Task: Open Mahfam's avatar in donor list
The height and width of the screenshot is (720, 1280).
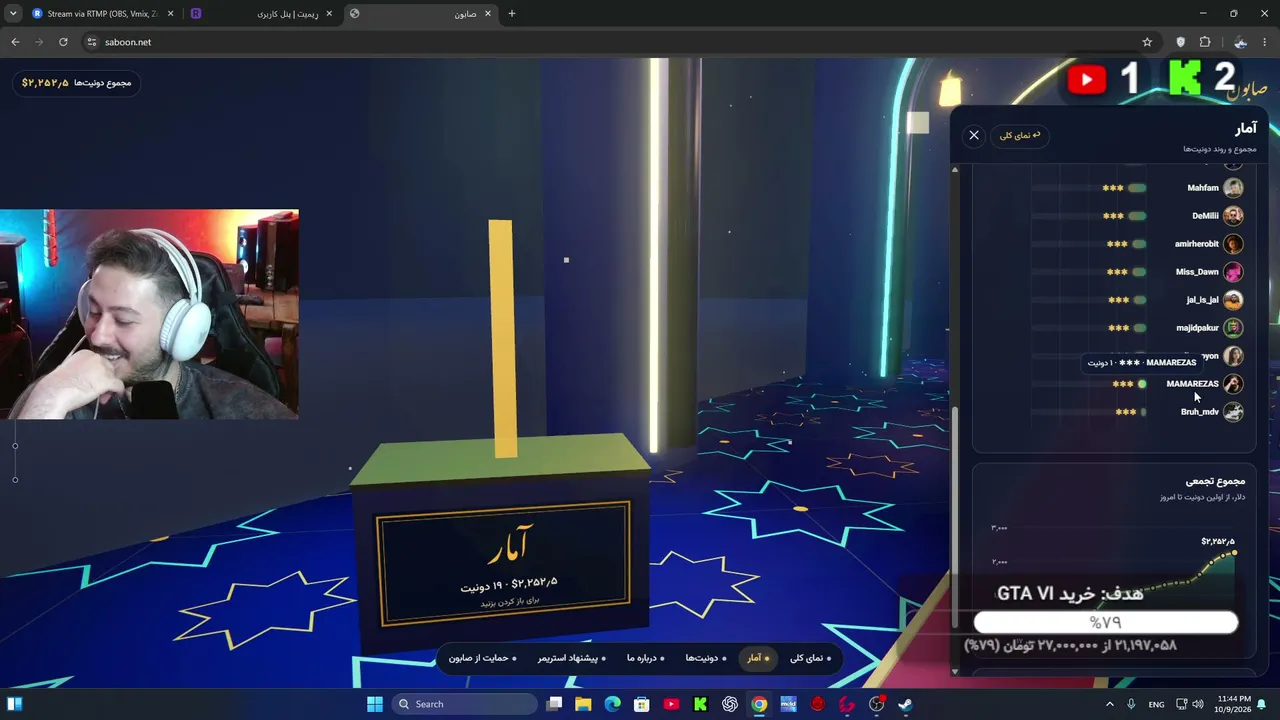Action: (x=1233, y=188)
